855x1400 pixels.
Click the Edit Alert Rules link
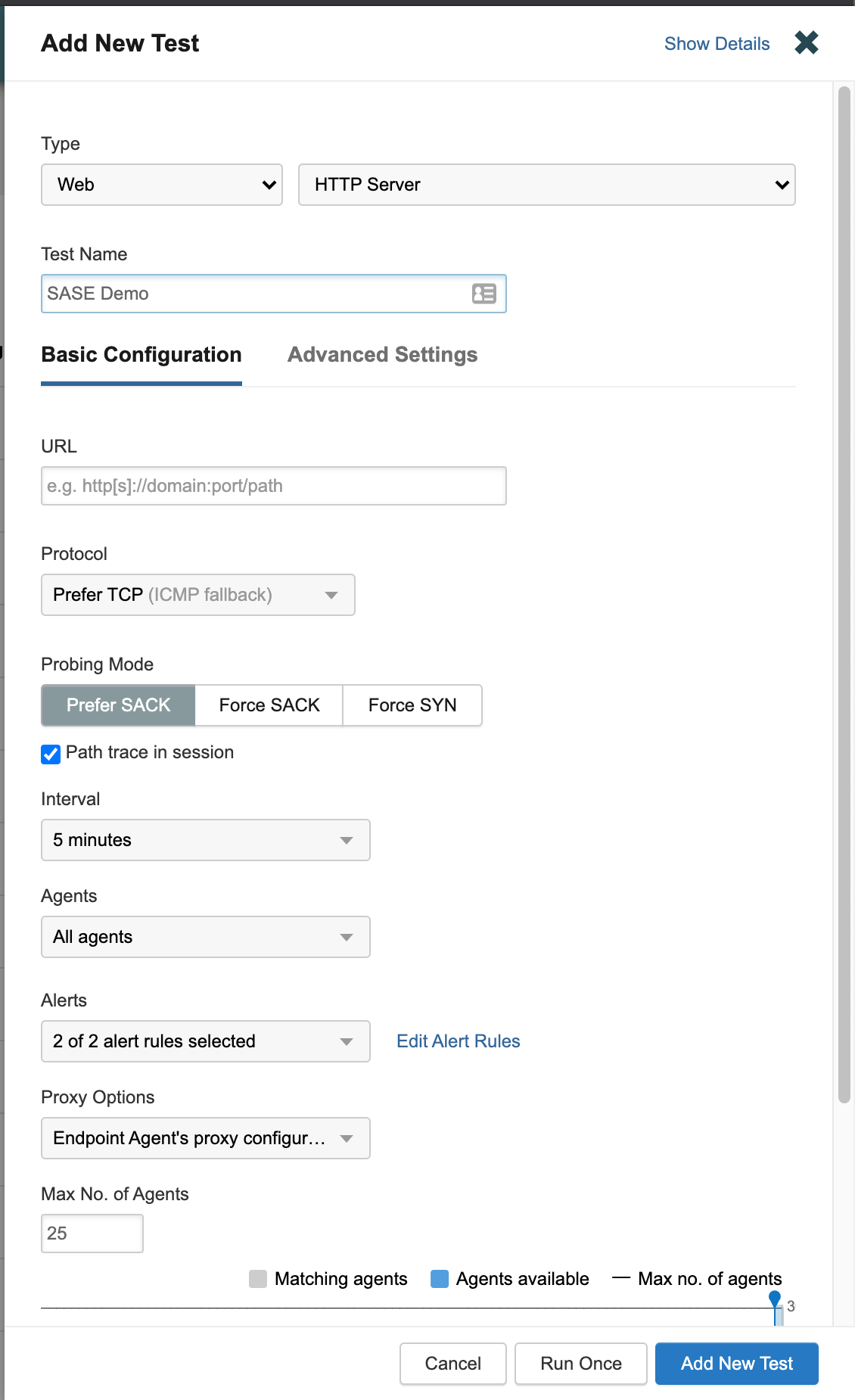pos(458,1041)
